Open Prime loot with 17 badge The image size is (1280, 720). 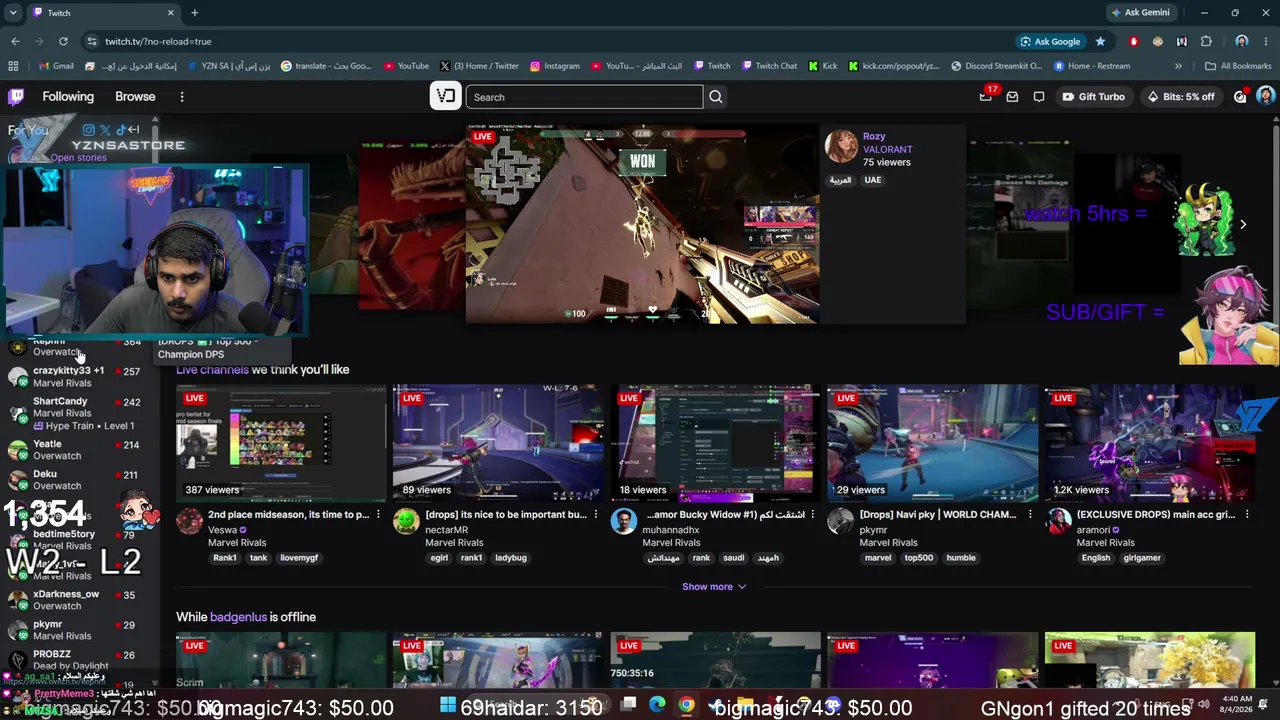coord(986,96)
